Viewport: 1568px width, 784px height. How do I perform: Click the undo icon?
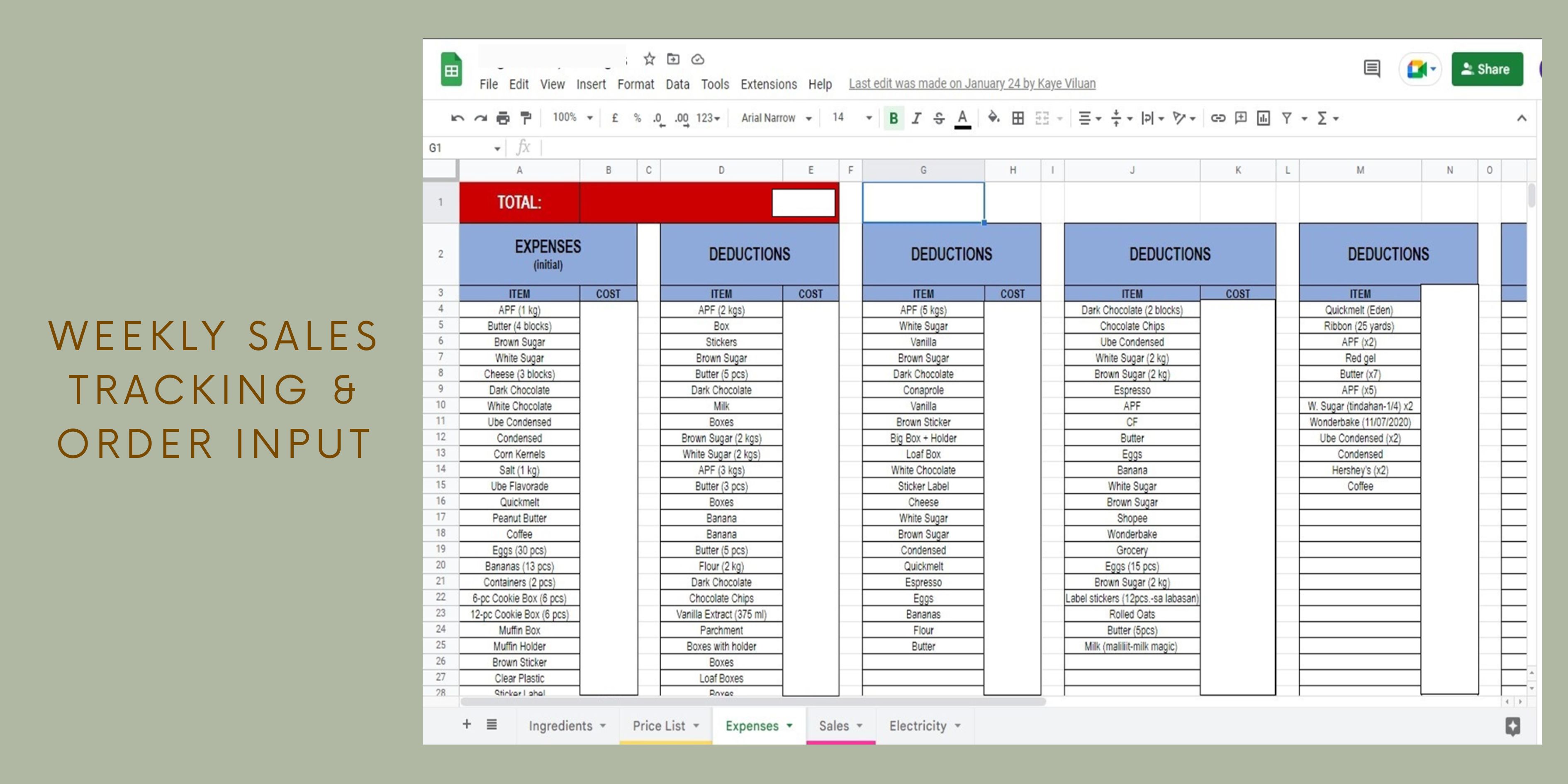click(457, 118)
